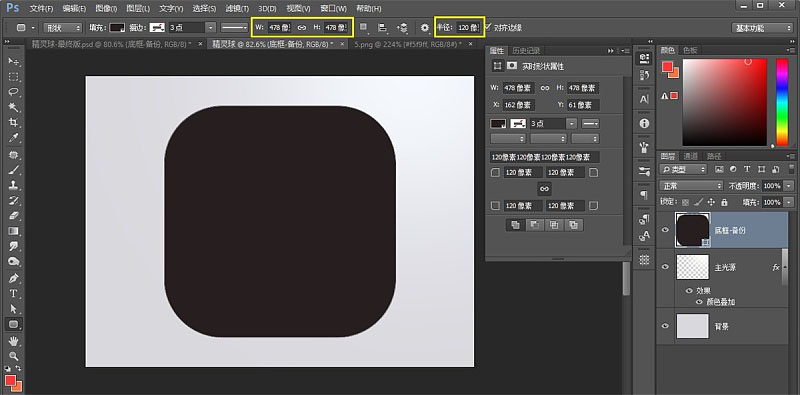800x395 pixels.
Task: Select the Zoom magnifier tool
Action: (x=14, y=356)
